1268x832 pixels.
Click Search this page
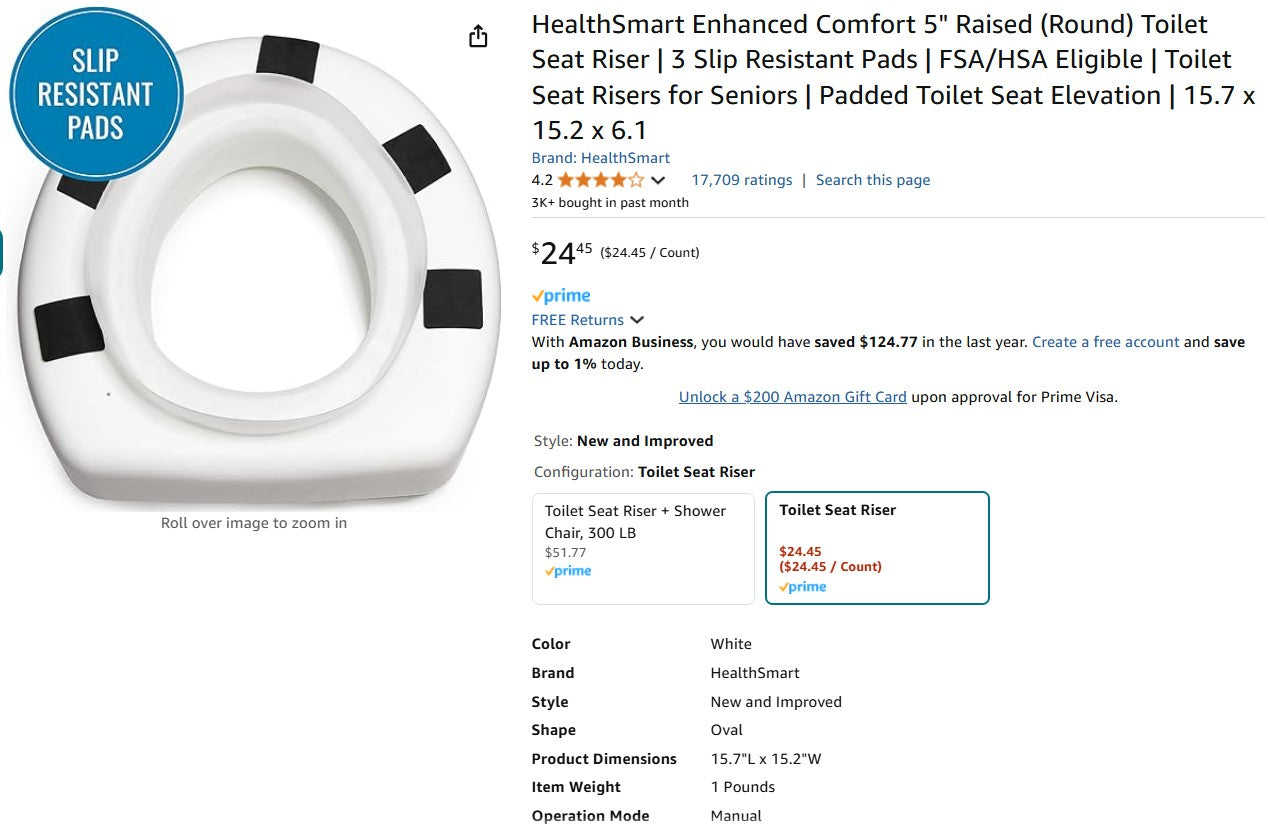873,180
